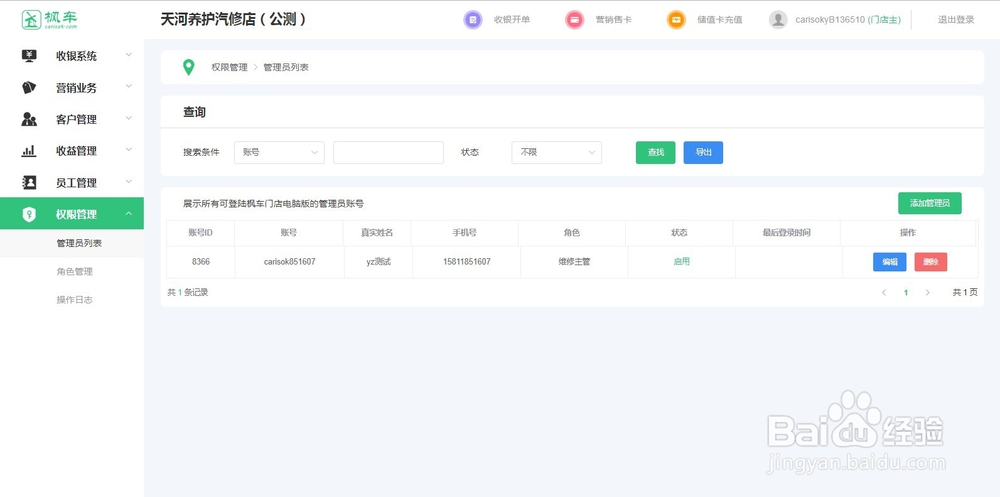Click the 收益管理 bar chart icon

29,151
